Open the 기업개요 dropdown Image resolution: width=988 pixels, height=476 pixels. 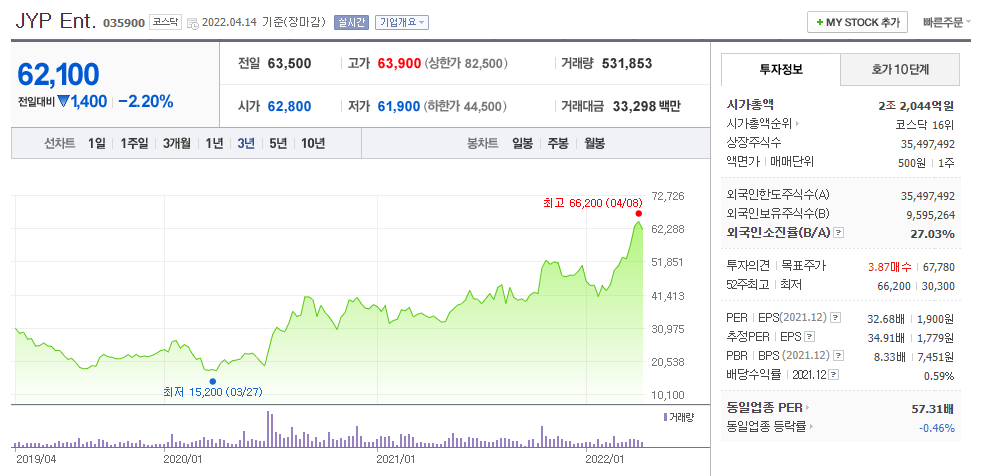tap(401, 22)
